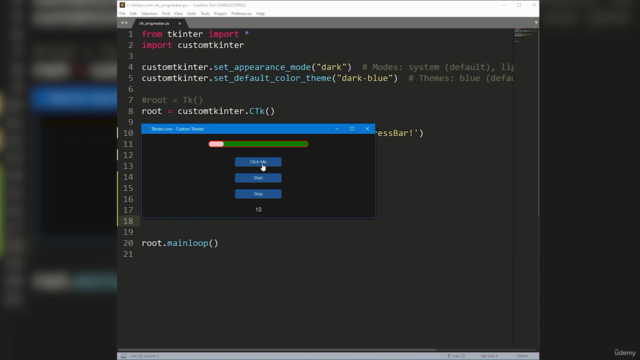Screen dimensions: 640x360
Task: Open the Tools menu
Action: pyautogui.click(x=205, y=13)
